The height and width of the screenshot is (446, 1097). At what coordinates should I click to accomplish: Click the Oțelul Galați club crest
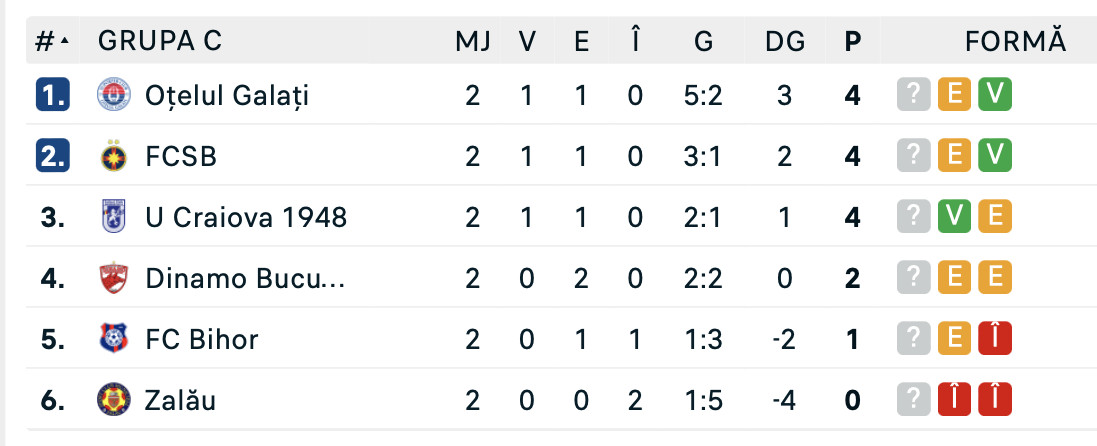pos(112,96)
